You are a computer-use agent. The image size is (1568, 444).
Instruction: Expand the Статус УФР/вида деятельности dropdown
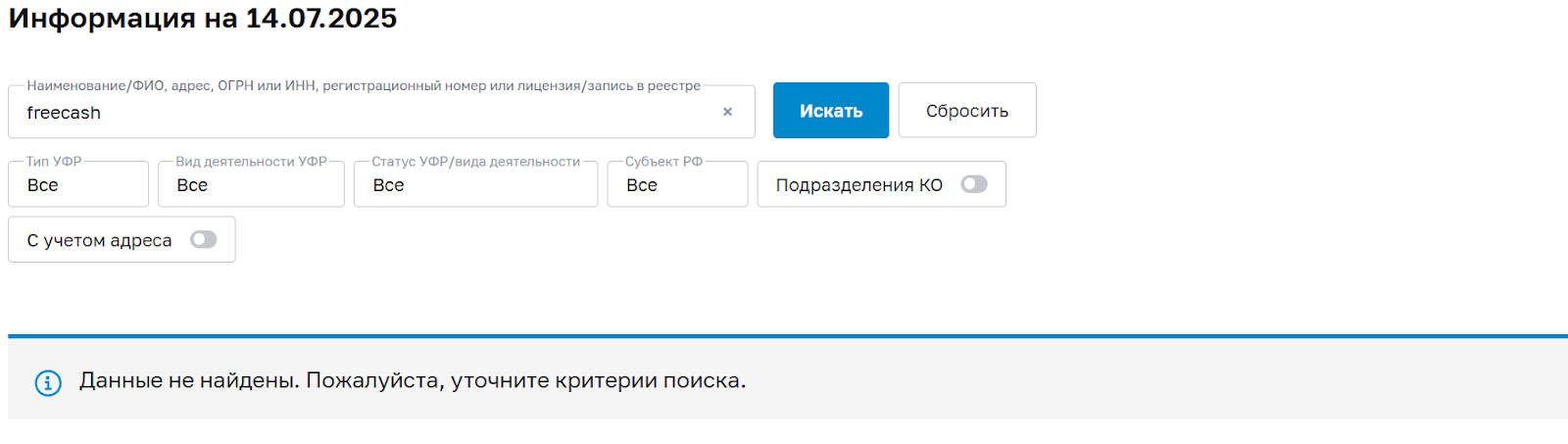(475, 184)
